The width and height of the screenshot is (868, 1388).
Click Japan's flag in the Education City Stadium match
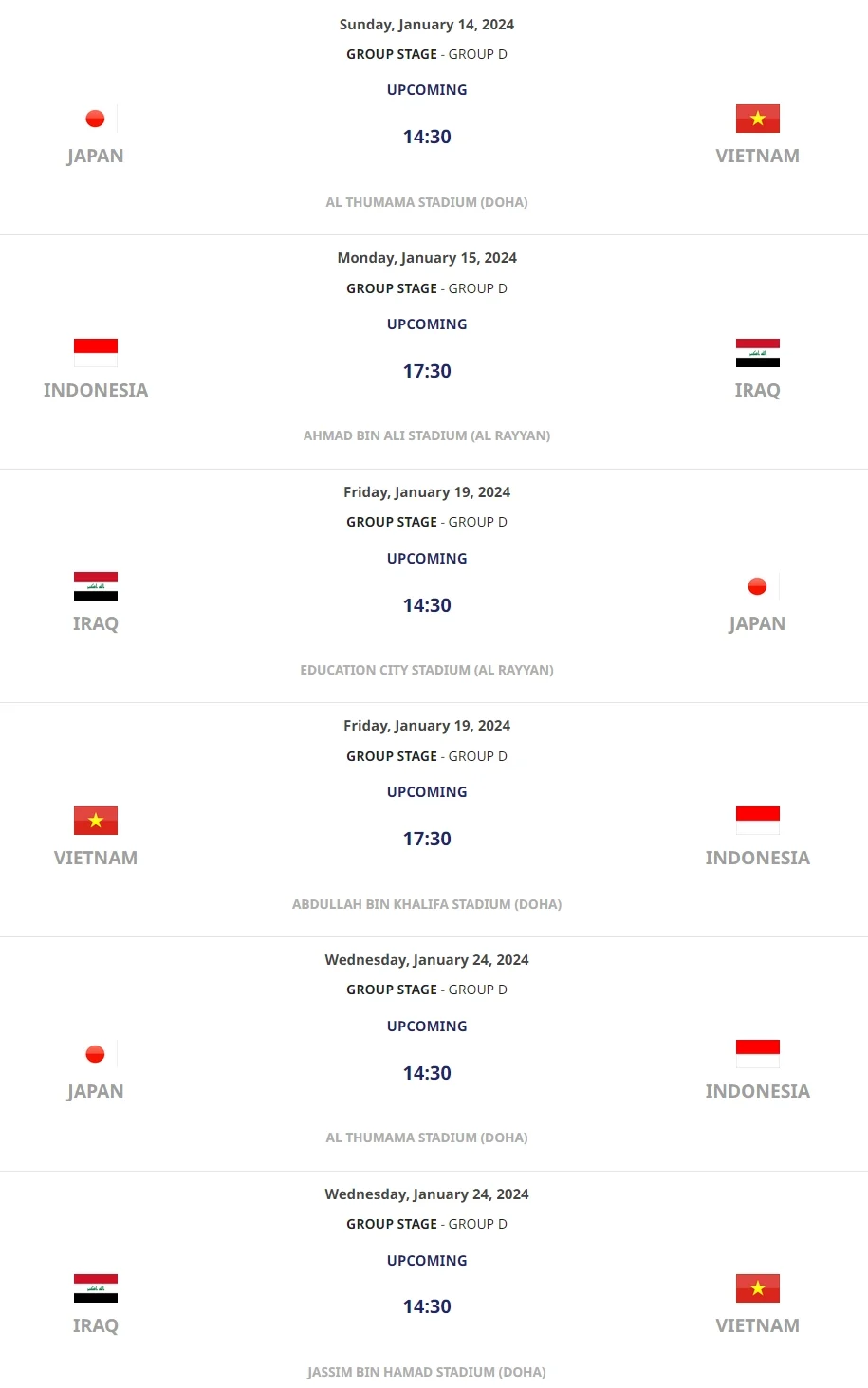coord(757,586)
